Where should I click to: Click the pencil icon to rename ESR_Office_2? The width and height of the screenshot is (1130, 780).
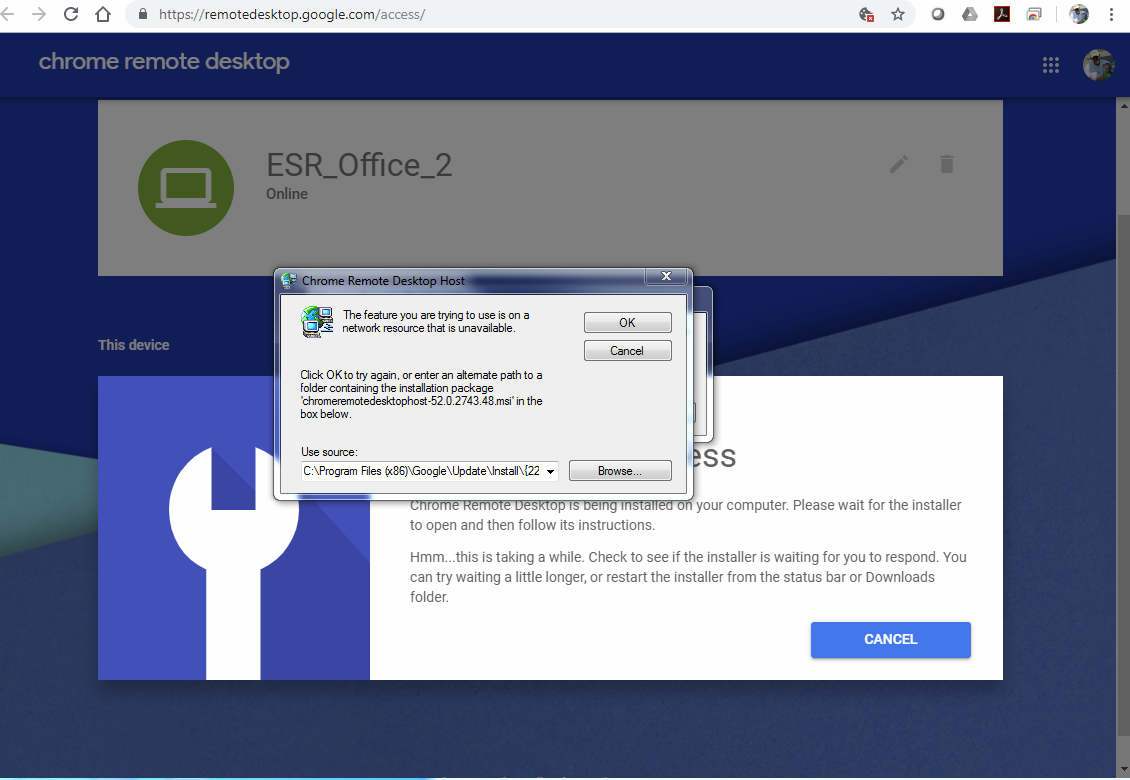click(x=898, y=164)
